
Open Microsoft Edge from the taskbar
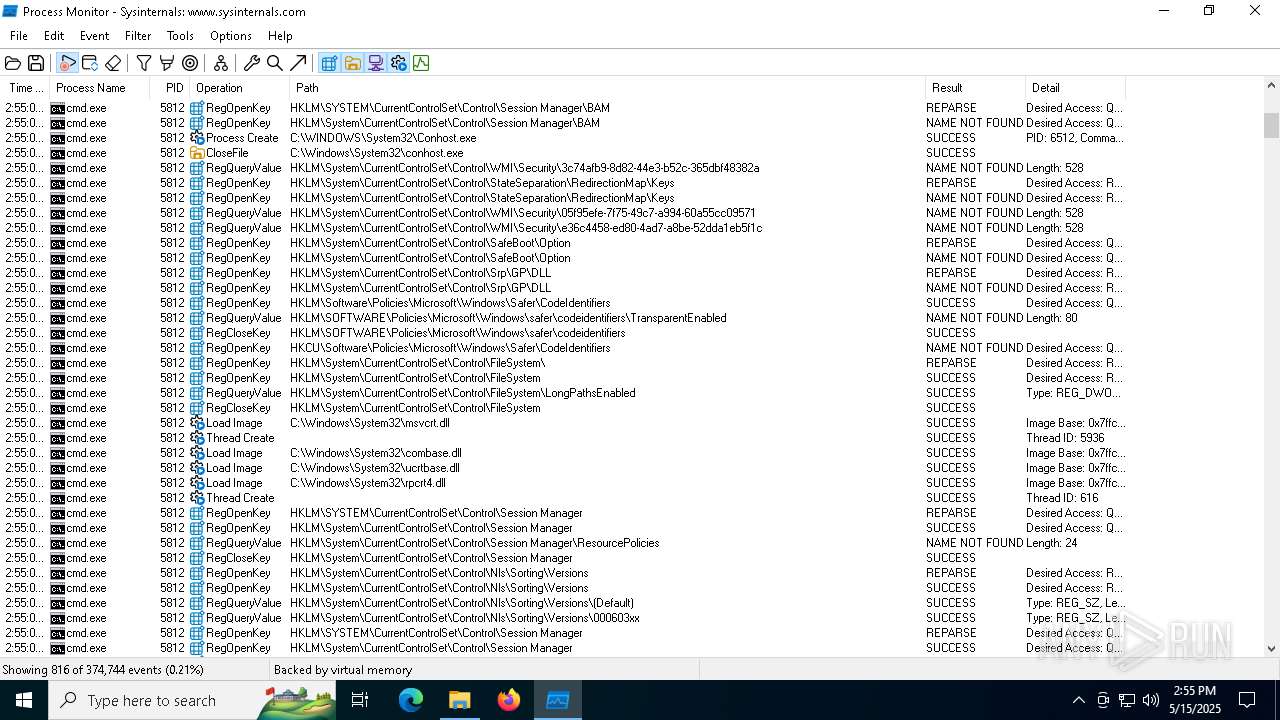click(411, 700)
